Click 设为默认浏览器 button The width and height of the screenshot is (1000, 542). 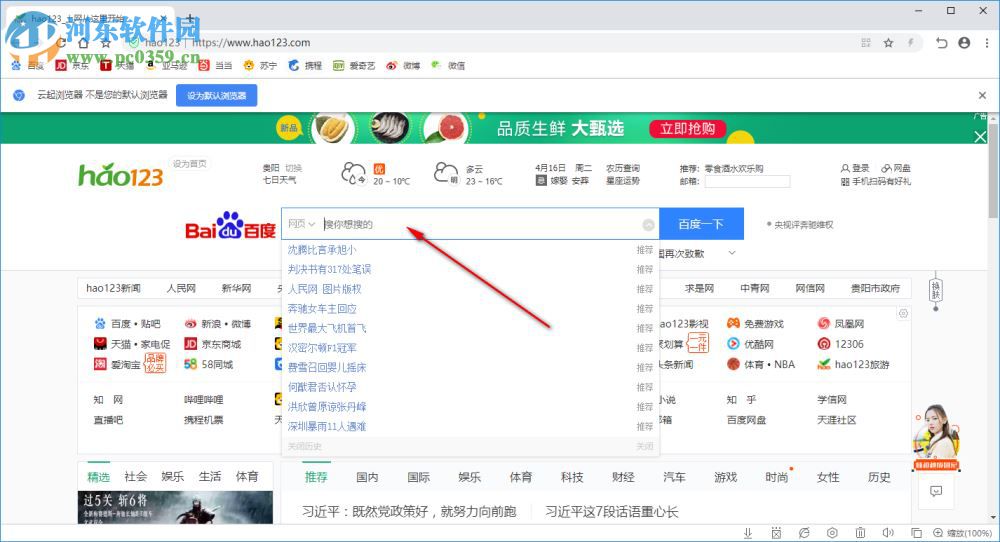pyautogui.click(x=217, y=96)
